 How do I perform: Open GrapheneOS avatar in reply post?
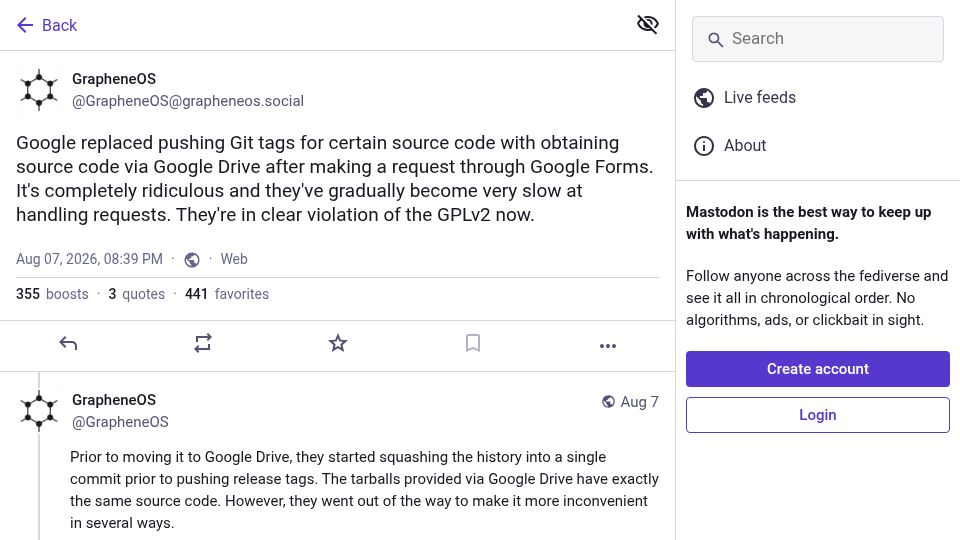pyautogui.click(x=39, y=410)
